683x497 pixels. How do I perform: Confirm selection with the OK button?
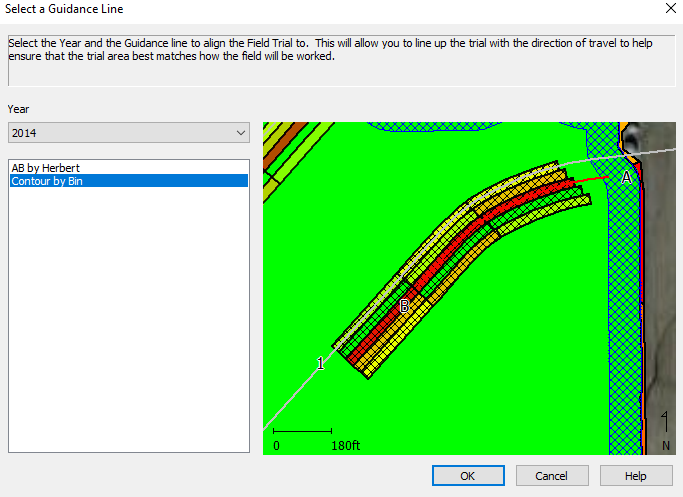[467, 476]
